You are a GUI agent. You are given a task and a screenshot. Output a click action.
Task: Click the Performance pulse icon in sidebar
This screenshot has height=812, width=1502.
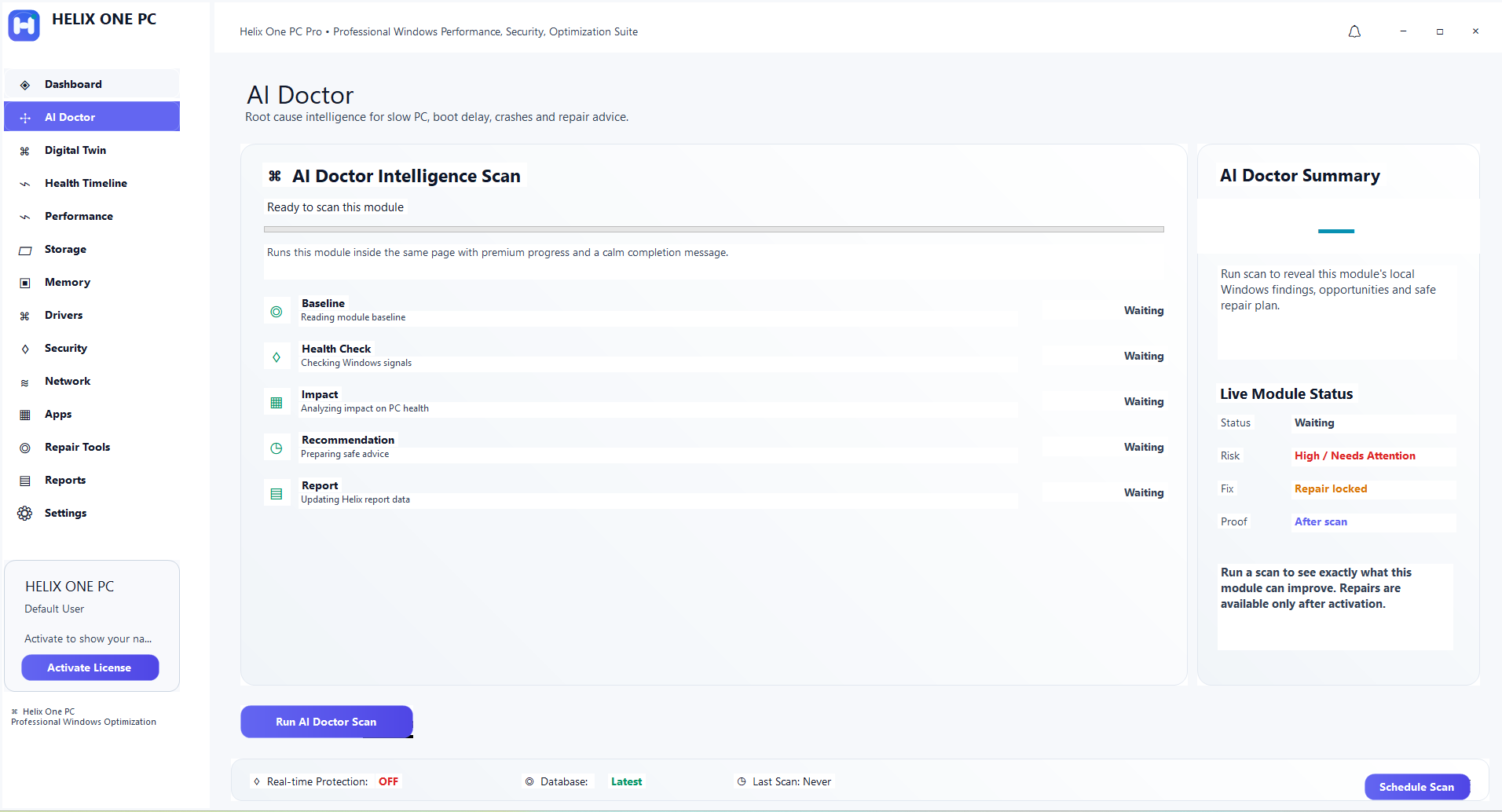pyautogui.click(x=25, y=217)
